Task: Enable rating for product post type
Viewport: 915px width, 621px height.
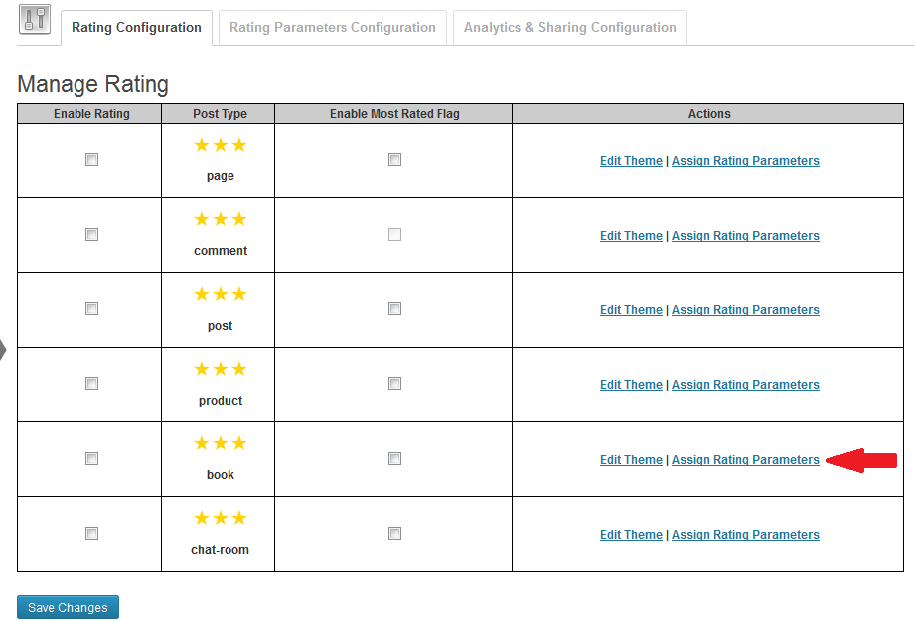Action: [92, 383]
